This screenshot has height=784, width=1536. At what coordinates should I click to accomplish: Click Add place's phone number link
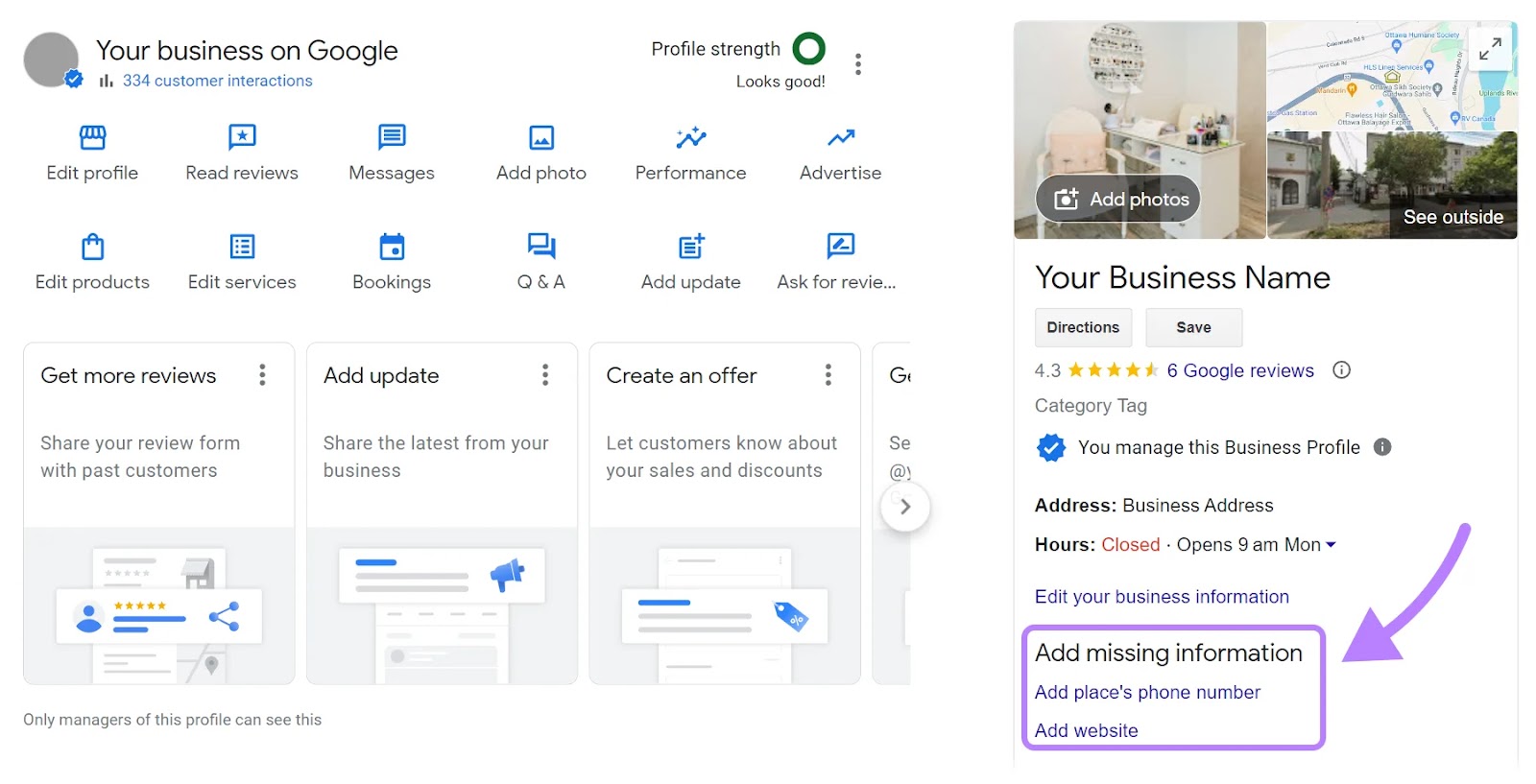coord(1147,693)
